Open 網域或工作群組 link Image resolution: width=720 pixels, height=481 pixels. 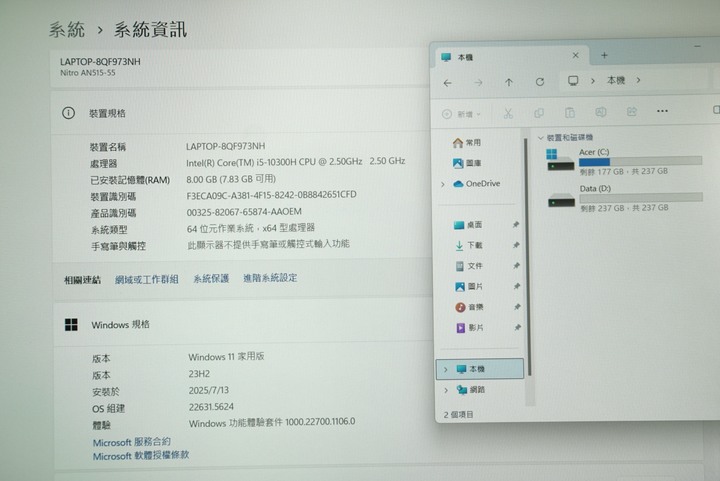[146, 280]
